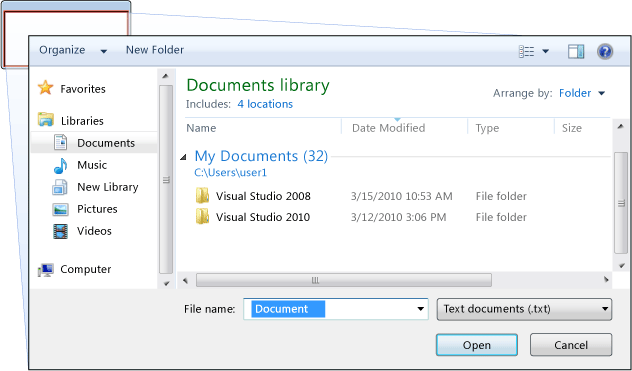Viewport: 632px width, 371px height.
Task: Click the Visual Studio 2008 folder icon
Action: (202, 196)
